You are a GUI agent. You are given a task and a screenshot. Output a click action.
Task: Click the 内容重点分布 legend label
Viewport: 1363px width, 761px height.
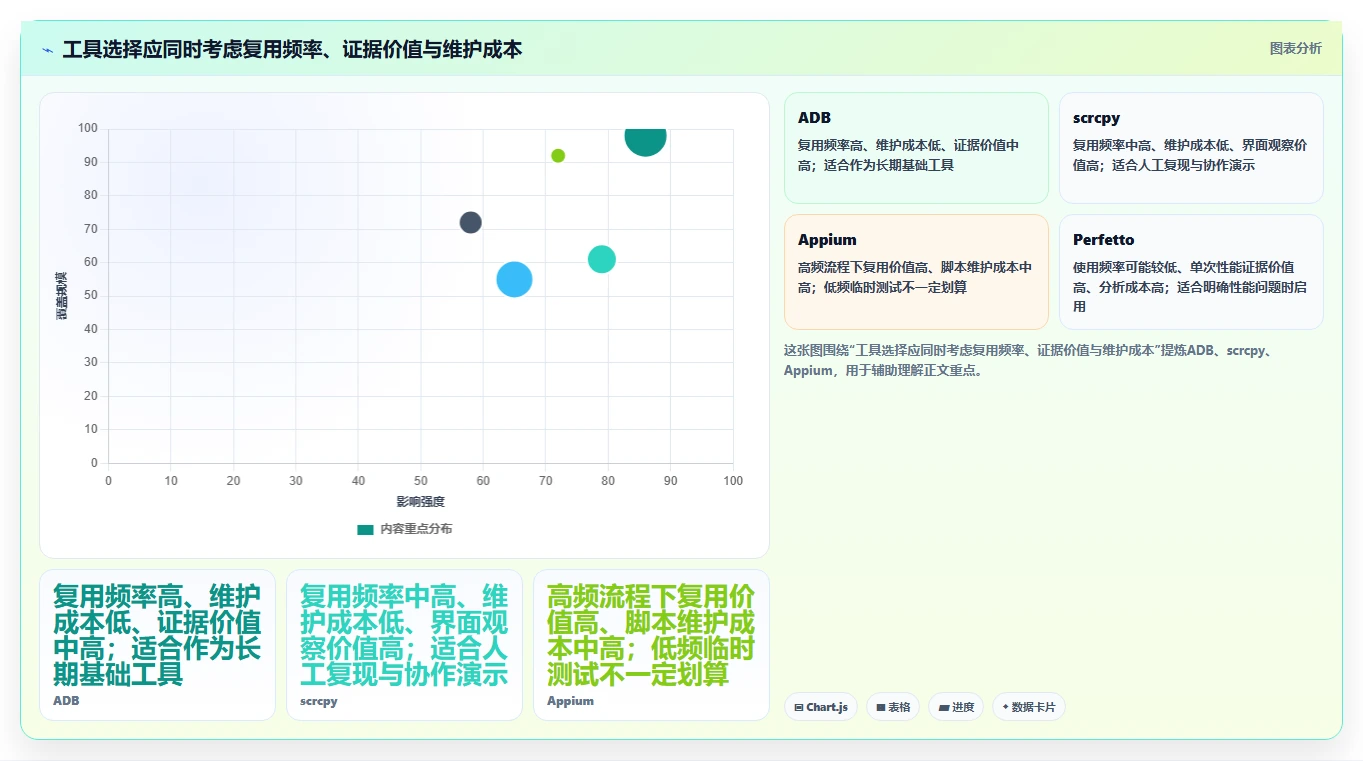click(416, 529)
